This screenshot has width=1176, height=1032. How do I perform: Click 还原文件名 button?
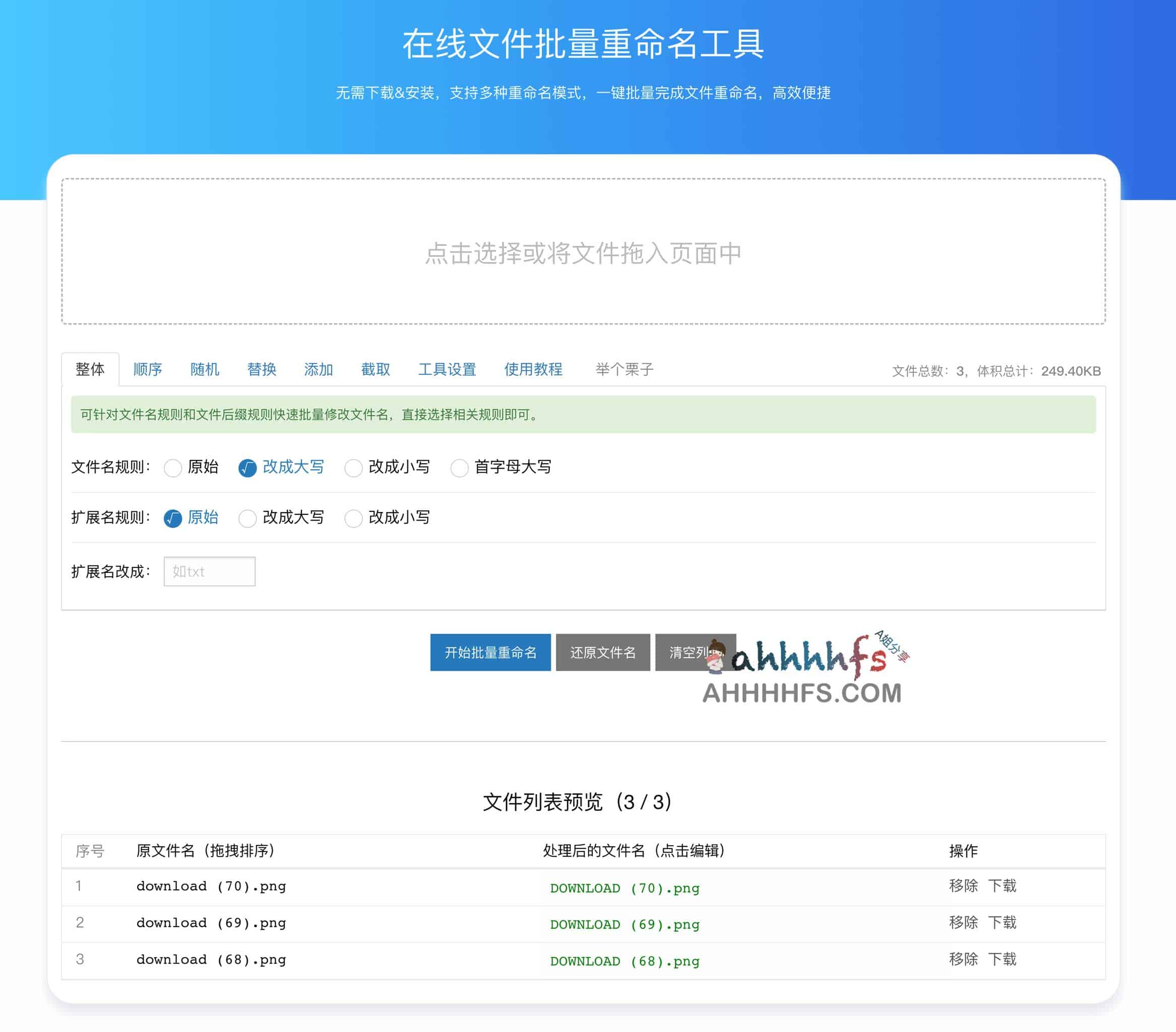[602, 653]
